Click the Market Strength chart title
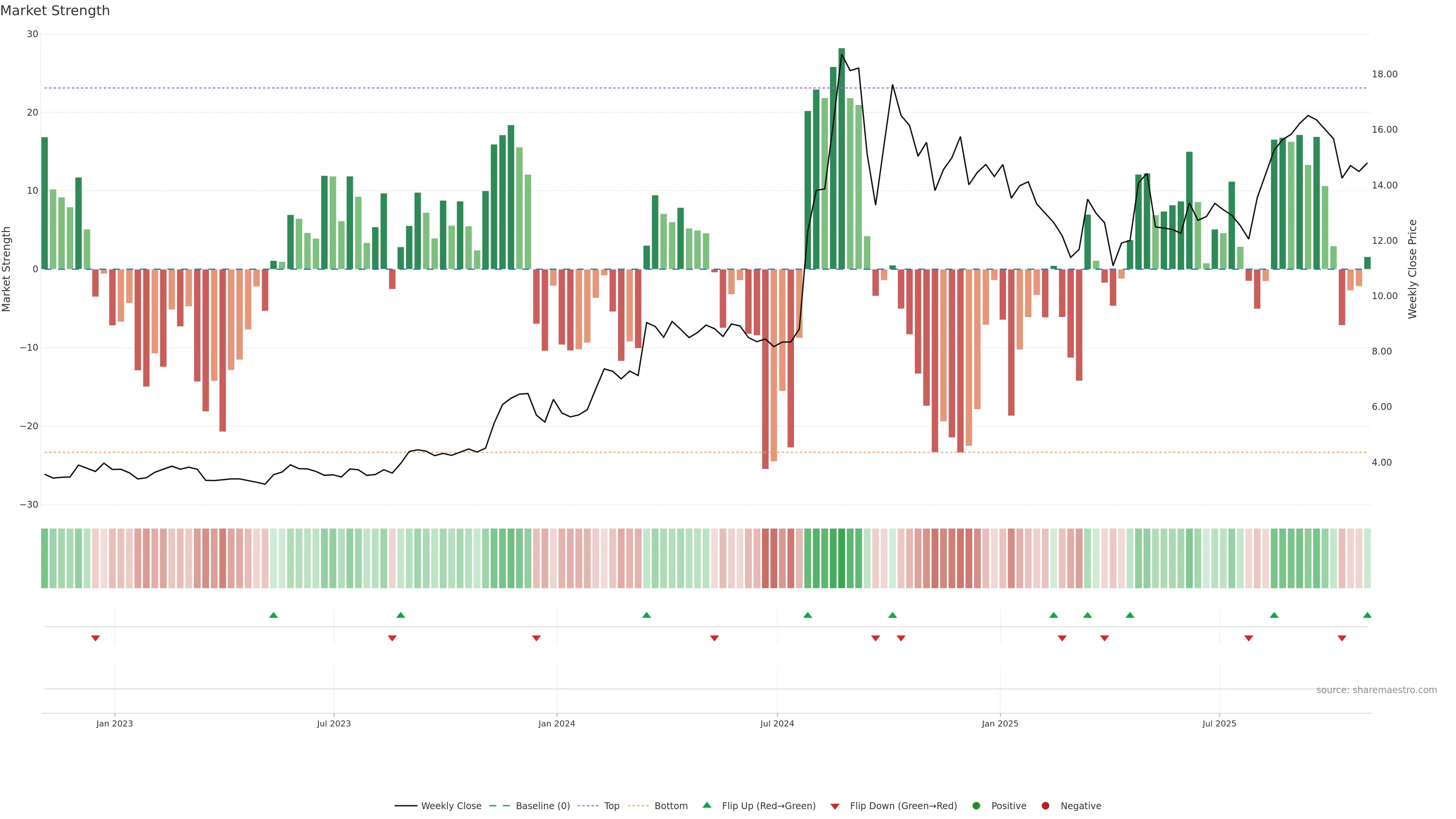 click(55, 11)
